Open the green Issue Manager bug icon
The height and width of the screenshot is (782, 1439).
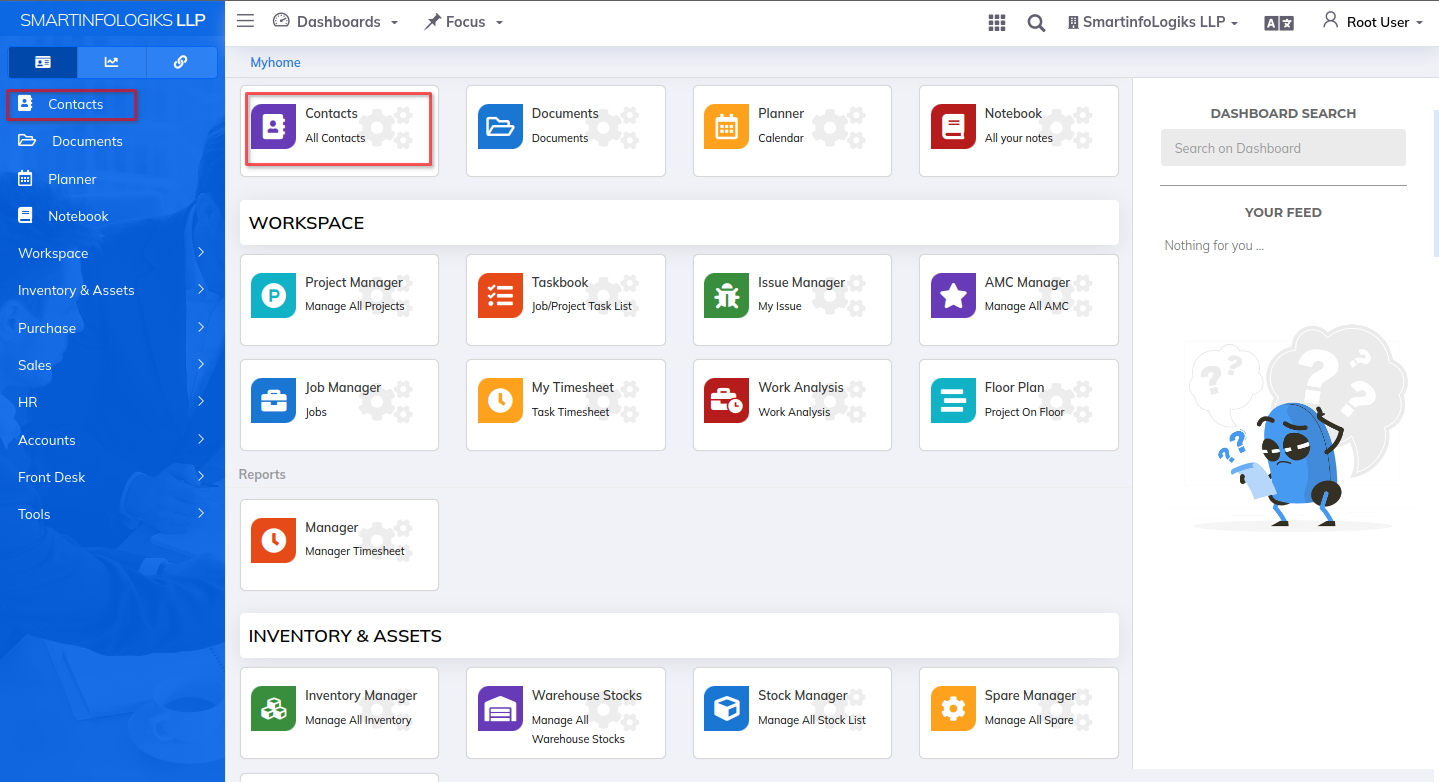pyautogui.click(x=726, y=296)
